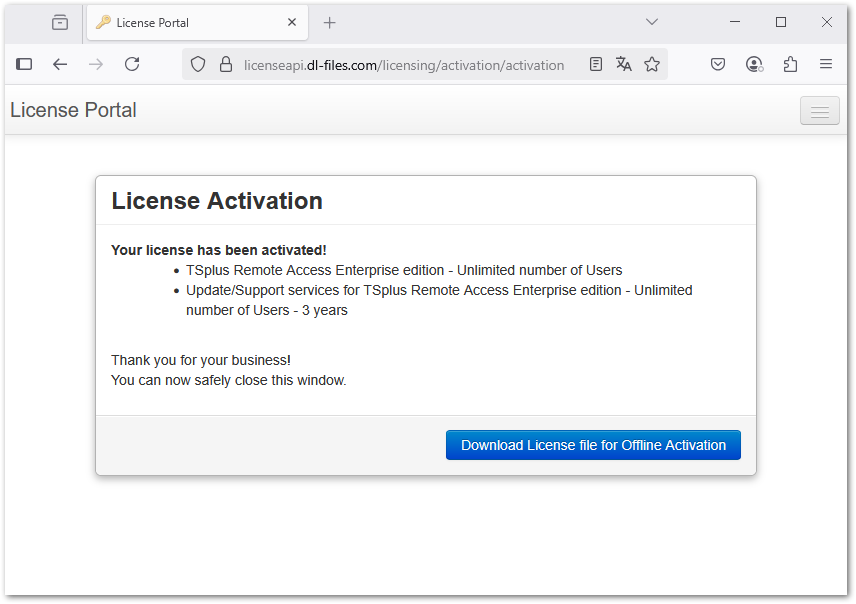Close the License Portal tab
This screenshot has width=856, height=604.
click(x=292, y=22)
